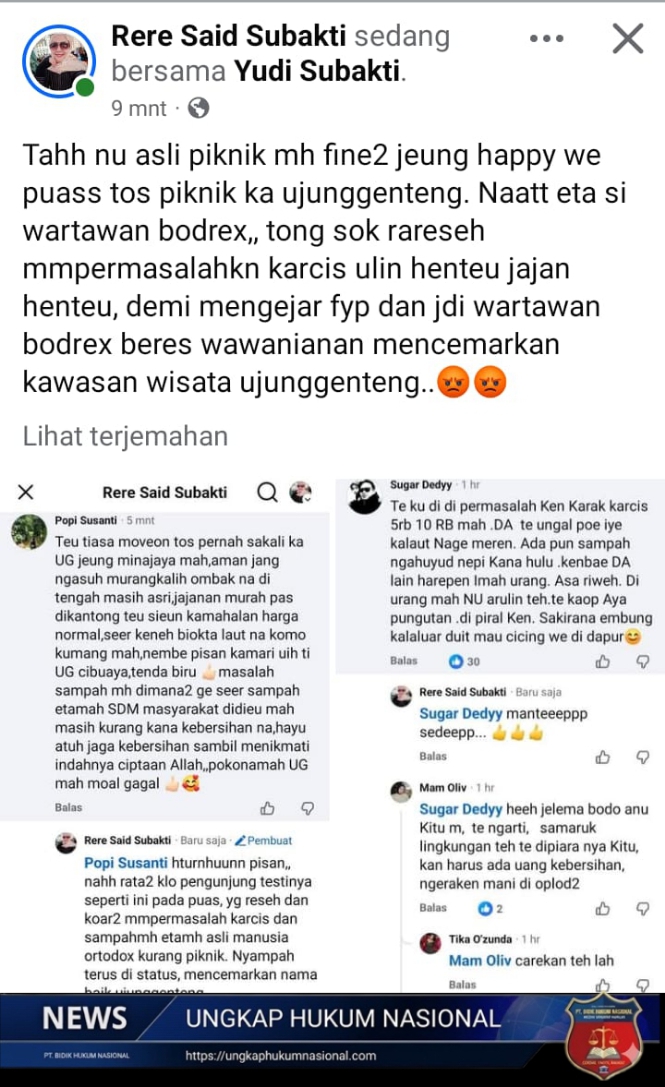665x1087 pixels.
Task: Like Popi Susanti's comment with thumbs up
Action: coord(267,808)
